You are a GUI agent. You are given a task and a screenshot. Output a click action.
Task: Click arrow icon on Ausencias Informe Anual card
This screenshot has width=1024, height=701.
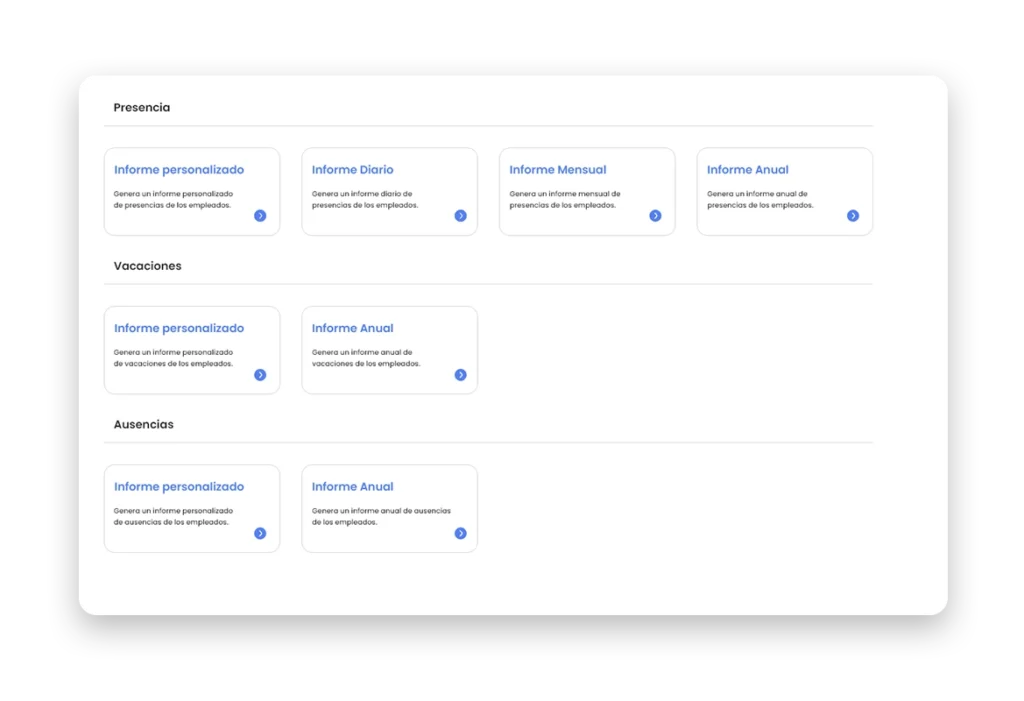click(460, 533)
